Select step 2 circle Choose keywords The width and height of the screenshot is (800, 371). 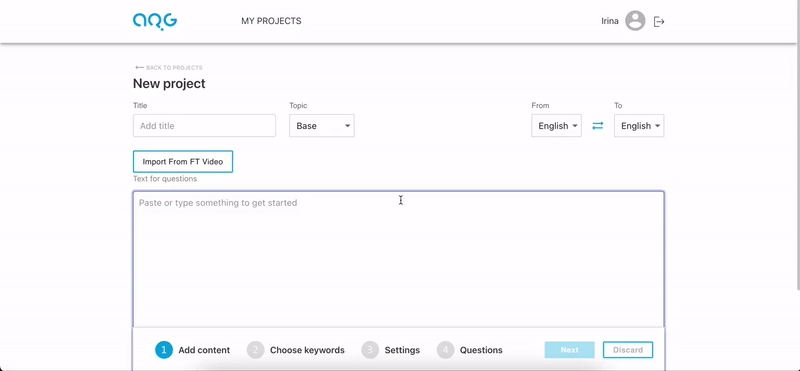[256, 350]
